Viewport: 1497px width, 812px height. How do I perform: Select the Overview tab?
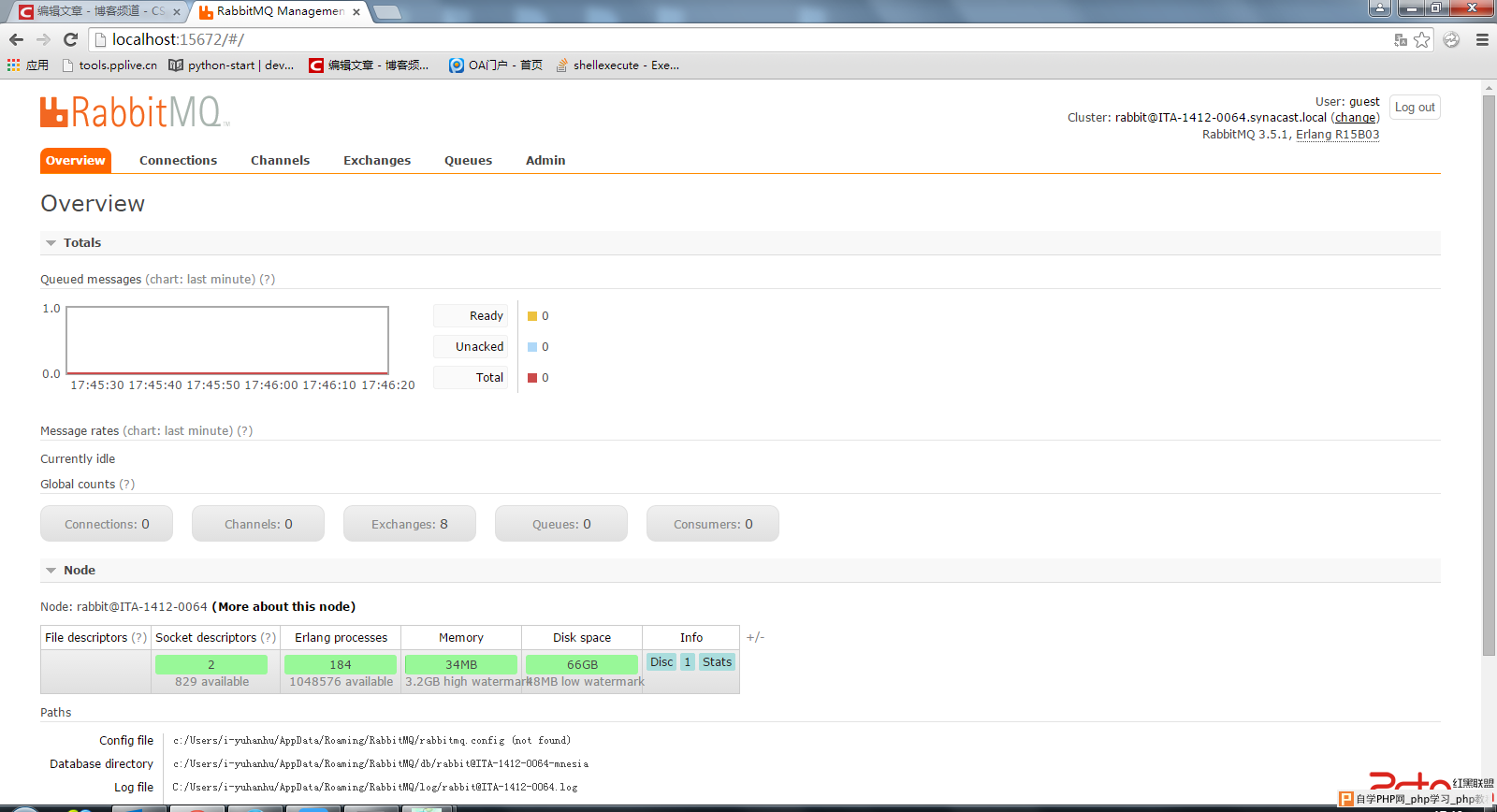tap(76, 160)
